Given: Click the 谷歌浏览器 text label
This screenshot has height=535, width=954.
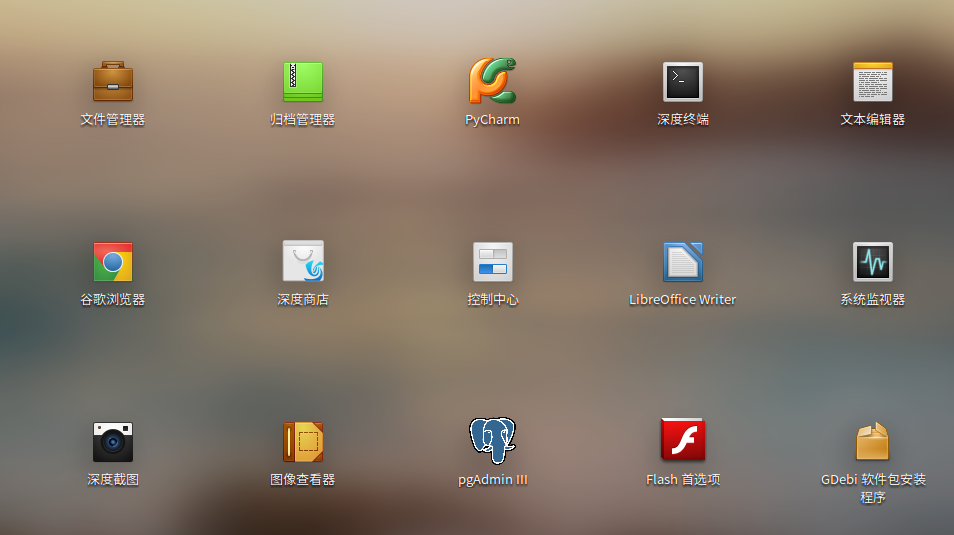Looking at the screenshot, I should 113,299.
